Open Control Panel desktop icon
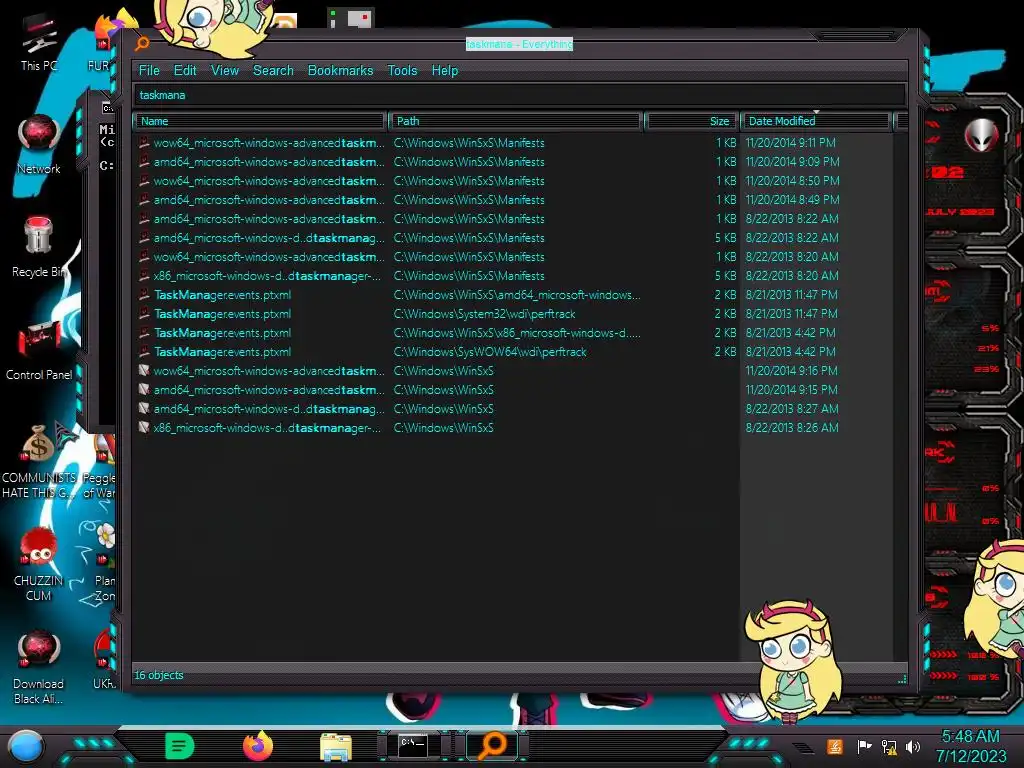 (x=39, y=351)
